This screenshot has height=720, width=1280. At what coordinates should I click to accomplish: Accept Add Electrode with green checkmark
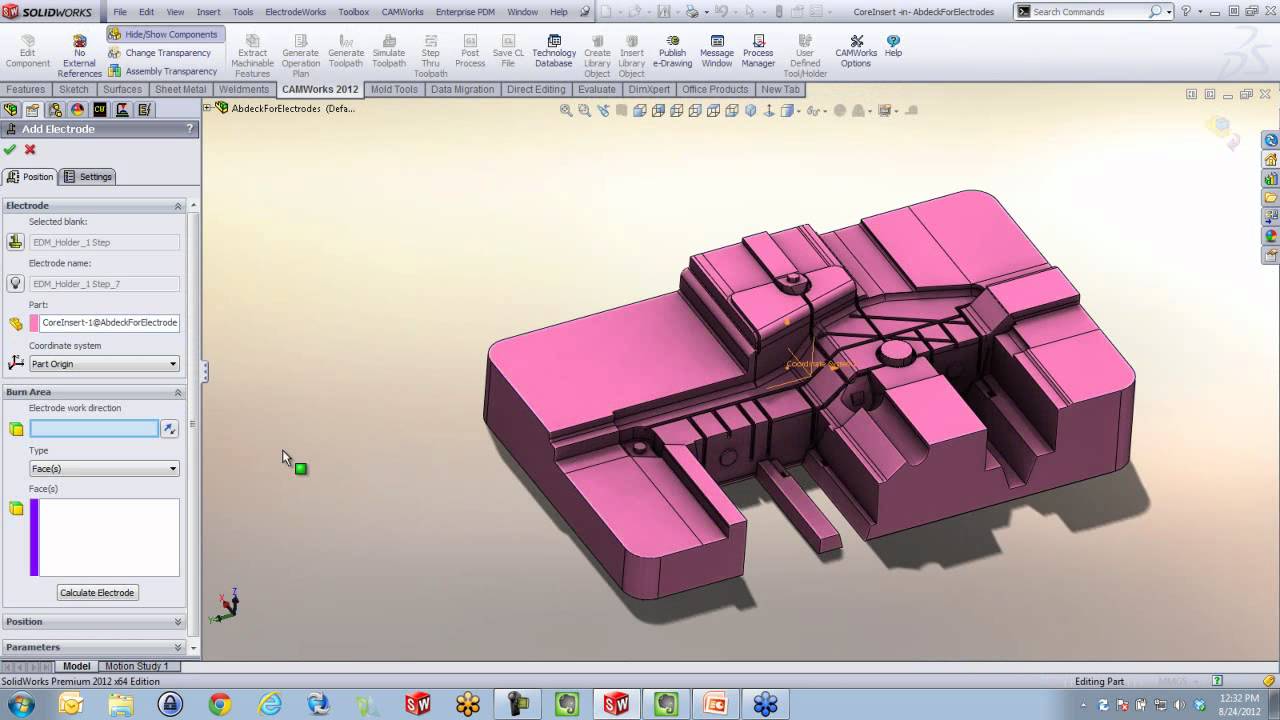[10, 150]
